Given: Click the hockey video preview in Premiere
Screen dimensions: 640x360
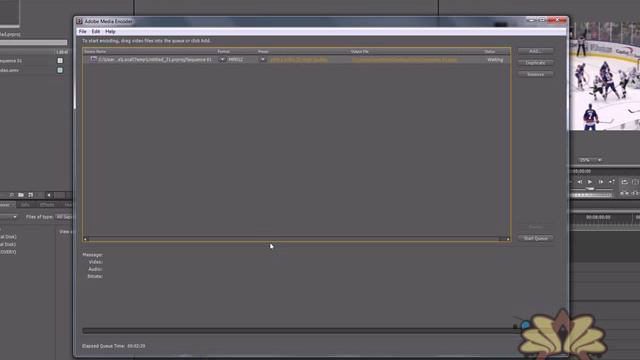Looking at the screenshot, I should tap(605, 76).
